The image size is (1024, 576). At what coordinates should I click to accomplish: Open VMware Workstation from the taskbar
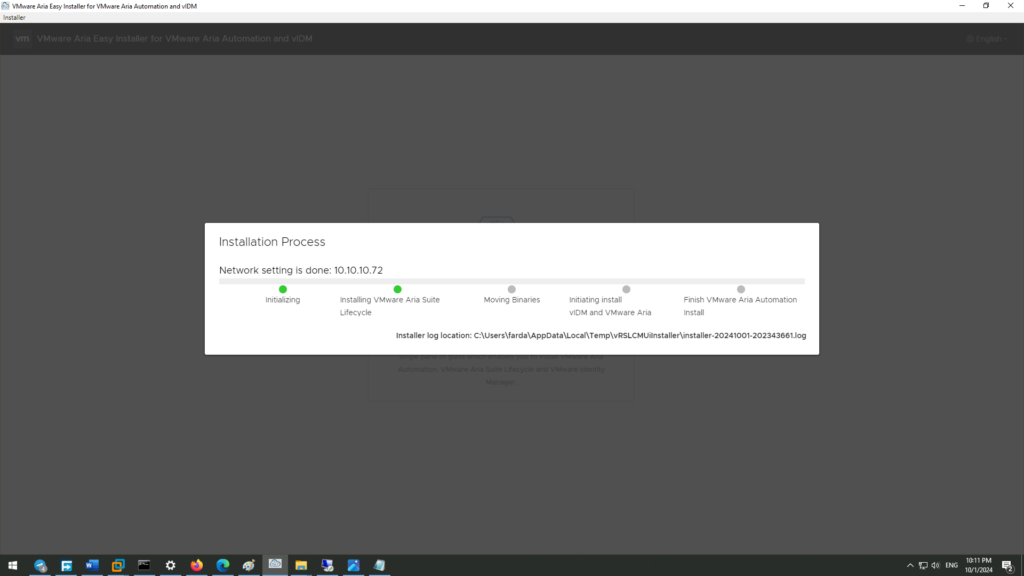118,566
